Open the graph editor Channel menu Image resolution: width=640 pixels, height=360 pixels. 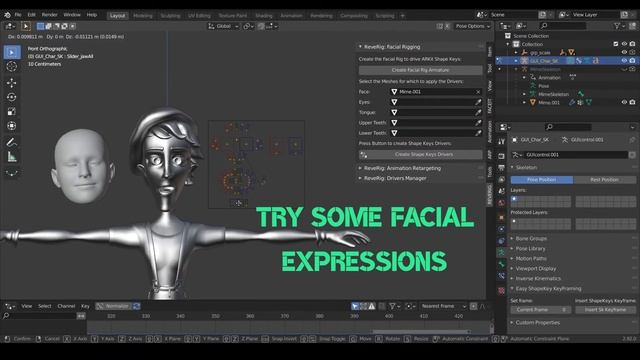click(66, 306)
